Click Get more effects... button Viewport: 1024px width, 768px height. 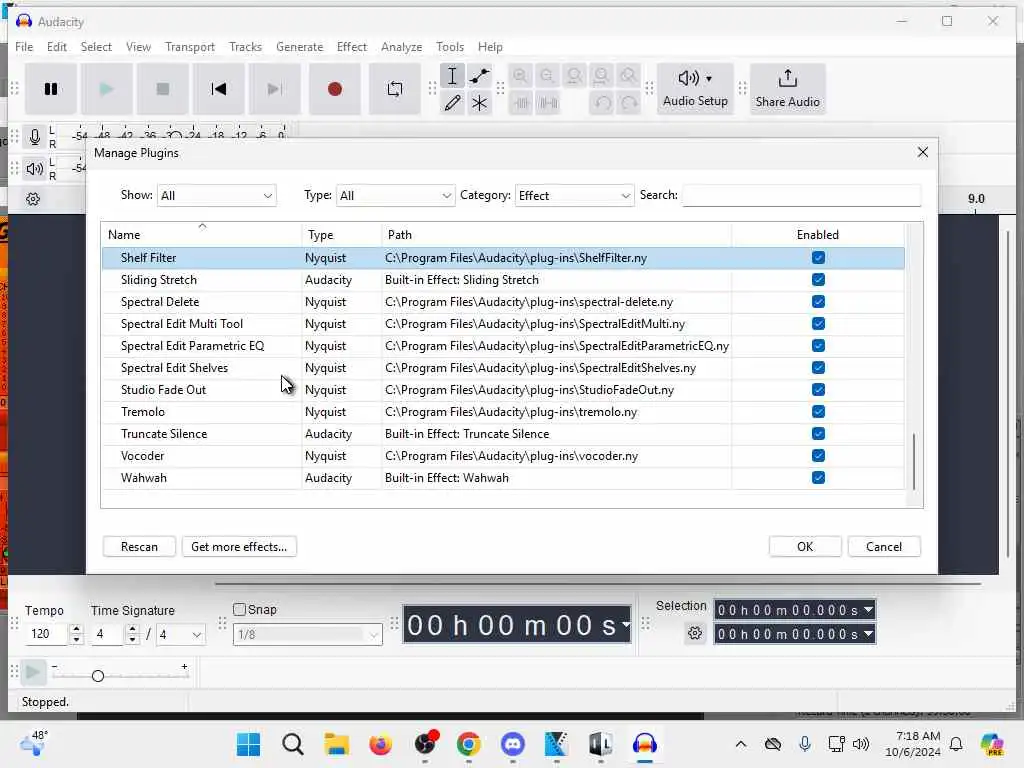pos(239,547)
